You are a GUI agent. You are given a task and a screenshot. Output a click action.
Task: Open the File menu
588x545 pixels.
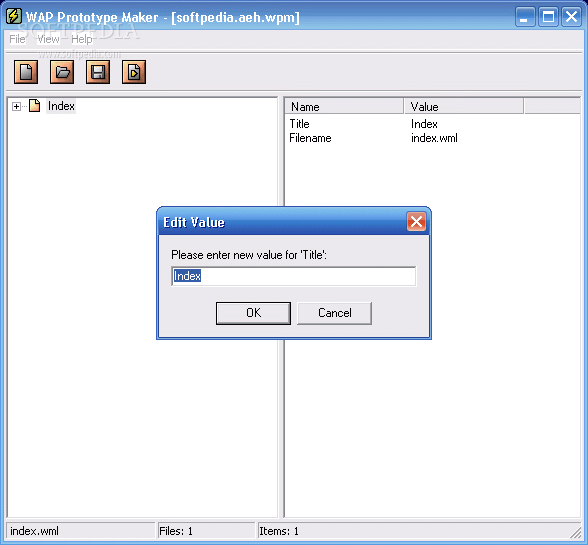[x=17, y=39]
